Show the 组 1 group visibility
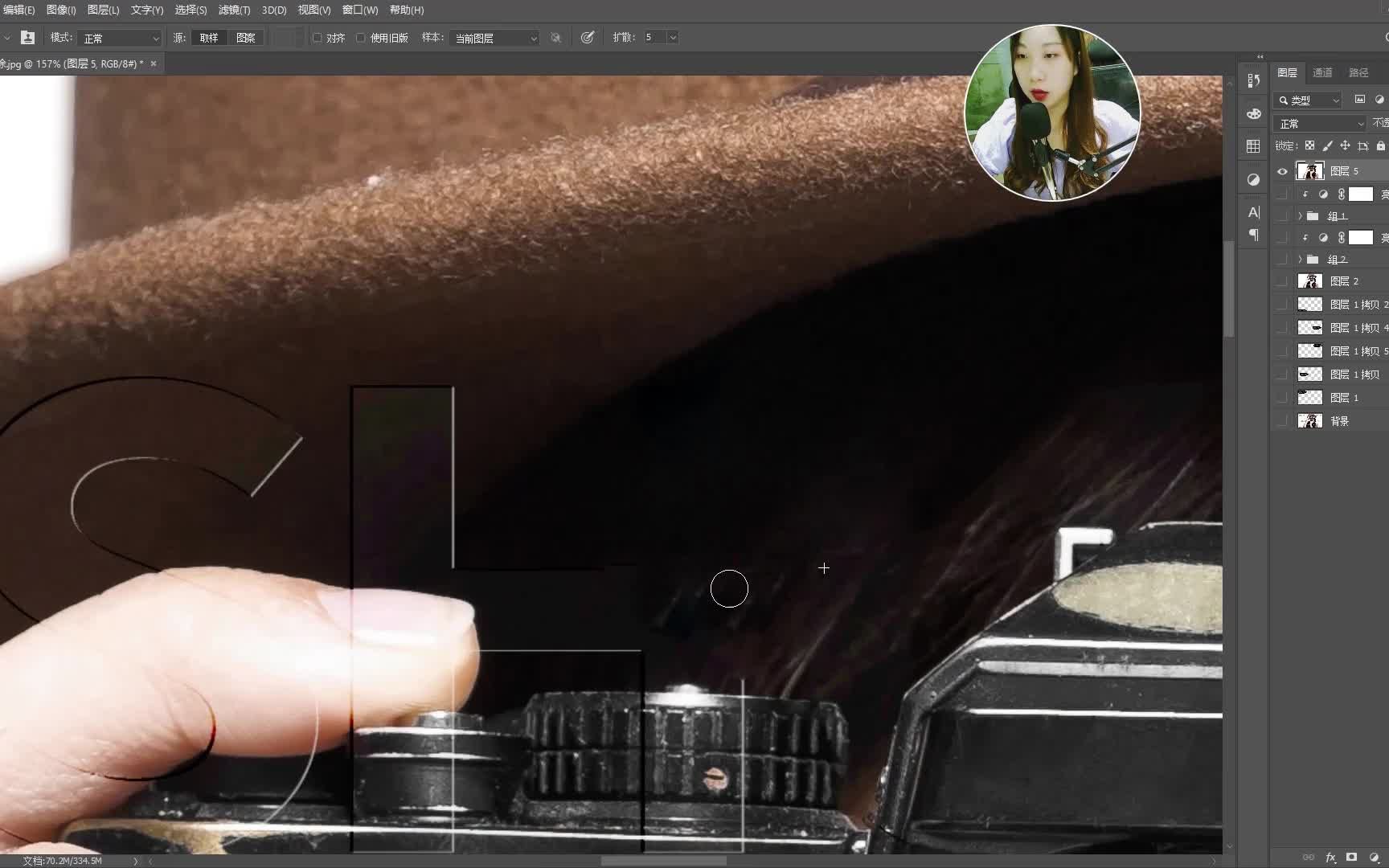1389x868 pixels. tap(1282, 216)
